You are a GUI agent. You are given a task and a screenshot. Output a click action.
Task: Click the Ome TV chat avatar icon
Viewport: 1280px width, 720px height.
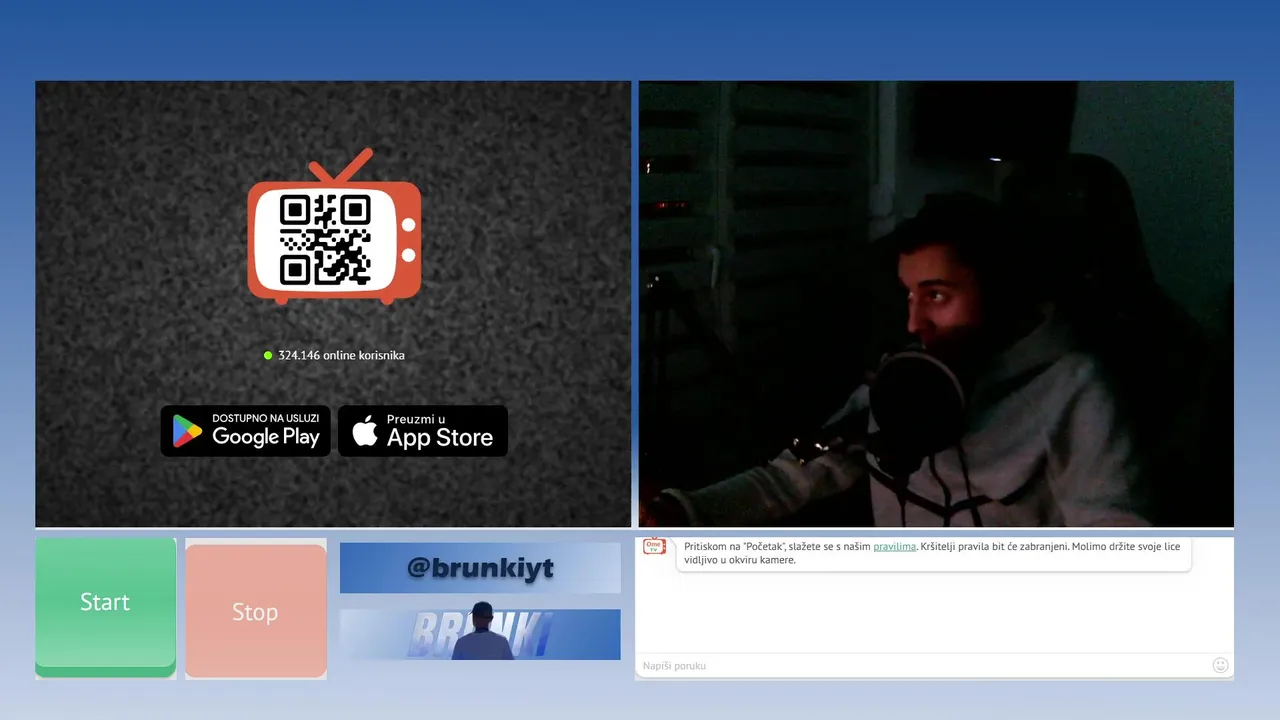point(654,547)
